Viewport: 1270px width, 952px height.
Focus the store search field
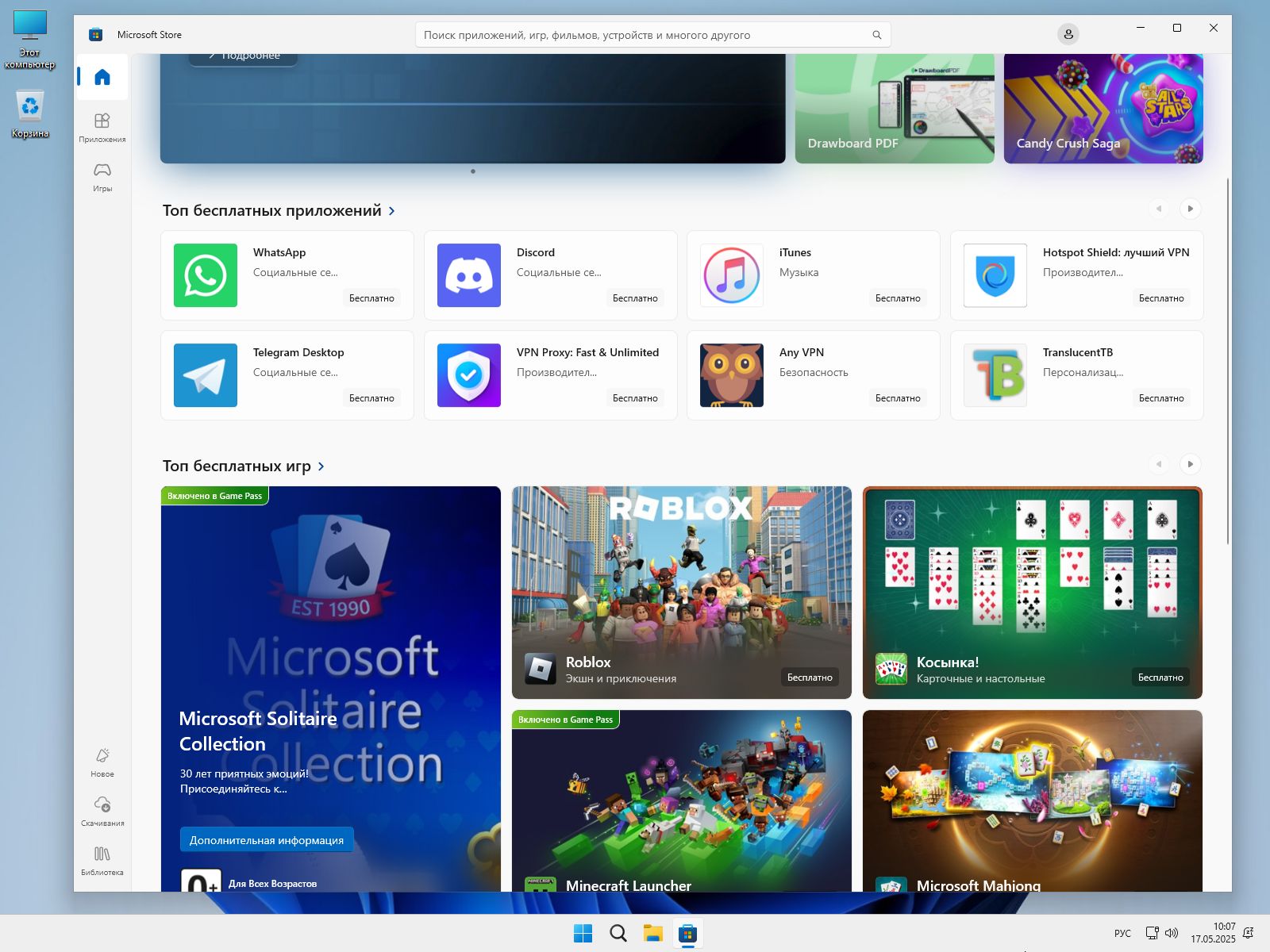(653, 35)
